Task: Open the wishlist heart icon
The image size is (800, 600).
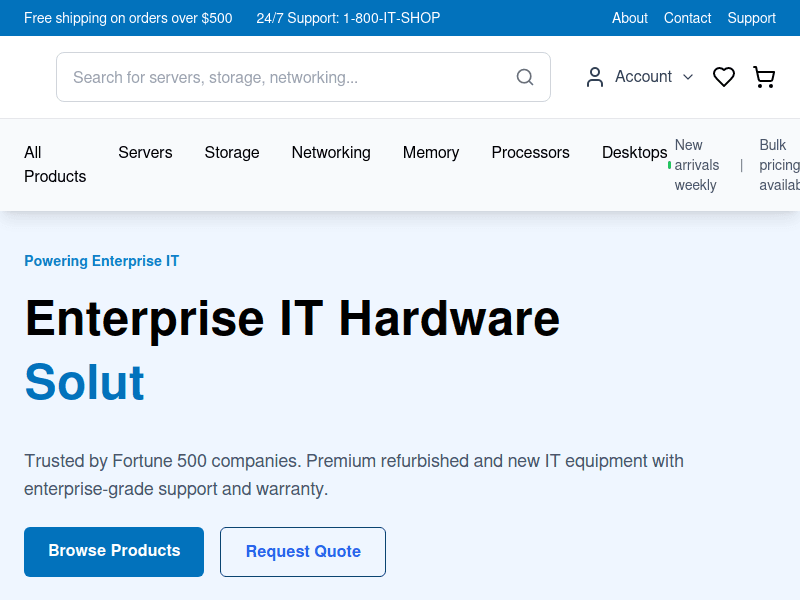Action: coord(724,76)
